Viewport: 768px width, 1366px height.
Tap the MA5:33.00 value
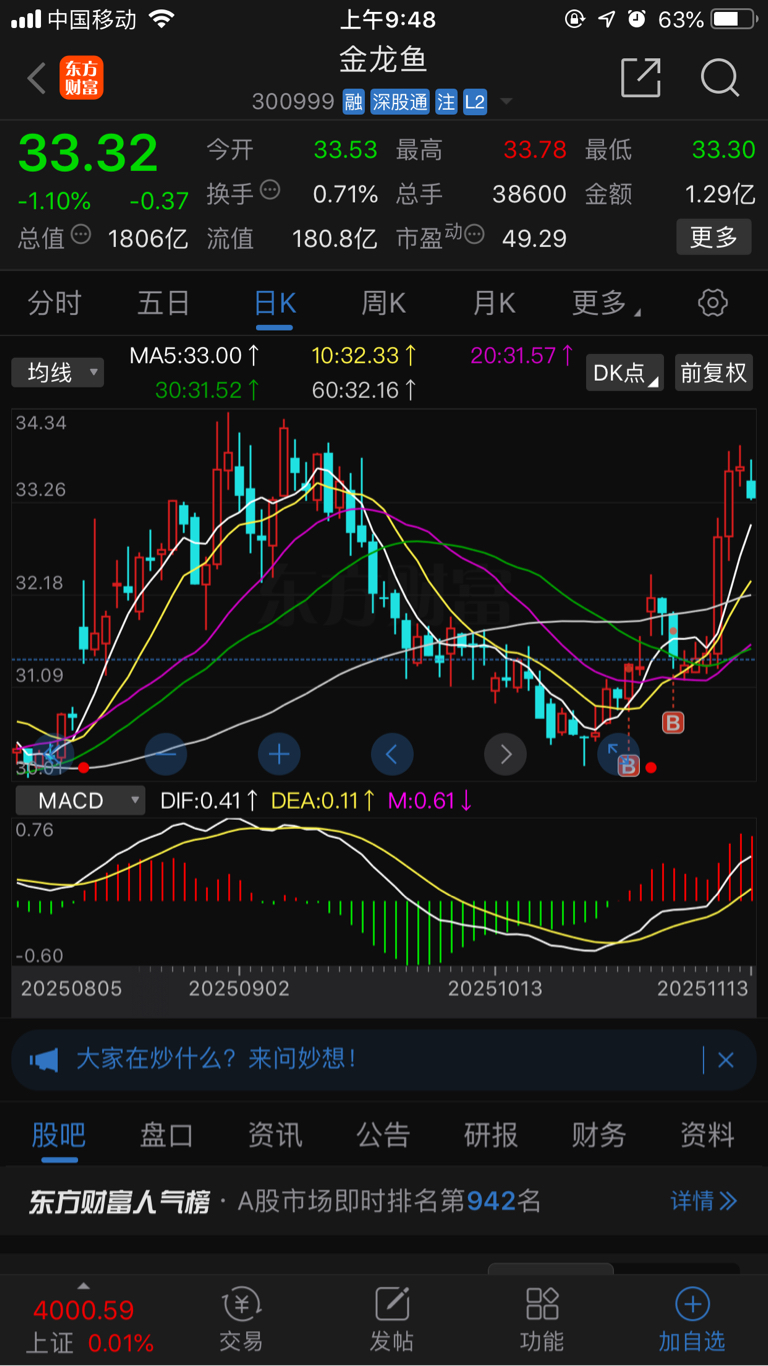coord(195,355)
